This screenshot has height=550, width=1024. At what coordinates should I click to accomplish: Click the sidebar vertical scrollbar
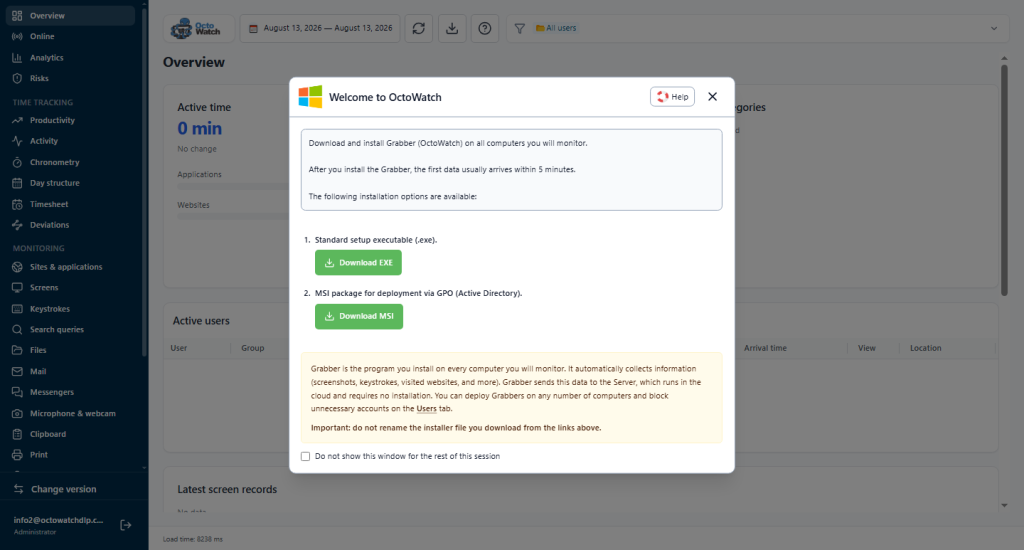coord(144,180)
